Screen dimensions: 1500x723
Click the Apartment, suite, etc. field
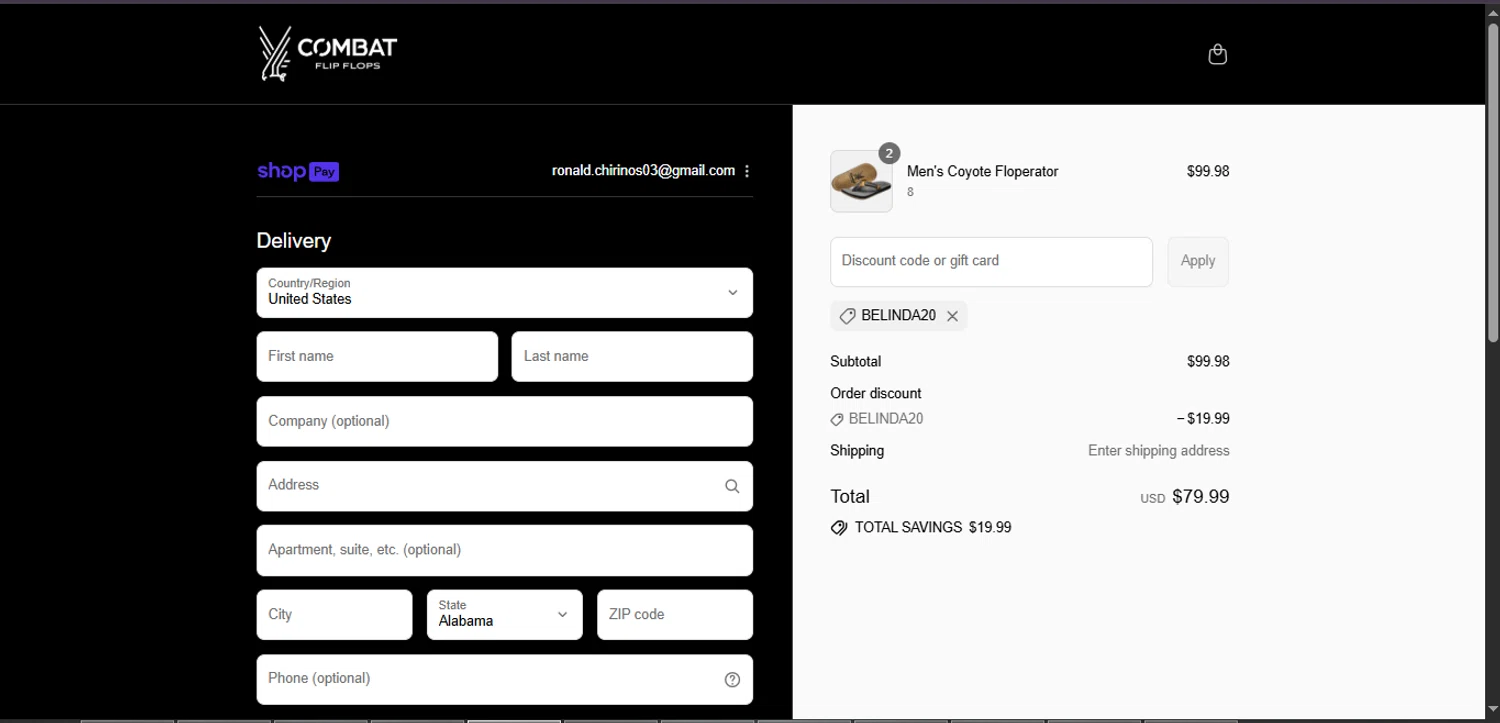[x=504, y=550]
